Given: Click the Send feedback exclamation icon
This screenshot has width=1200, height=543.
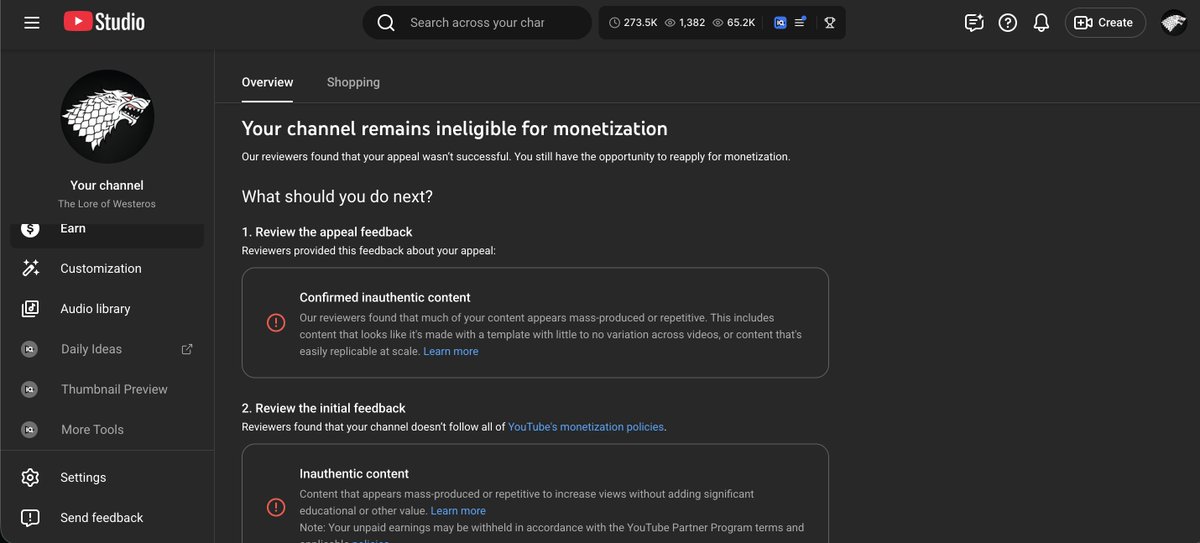Looking at the screenshot, I should tap(31, 518).
